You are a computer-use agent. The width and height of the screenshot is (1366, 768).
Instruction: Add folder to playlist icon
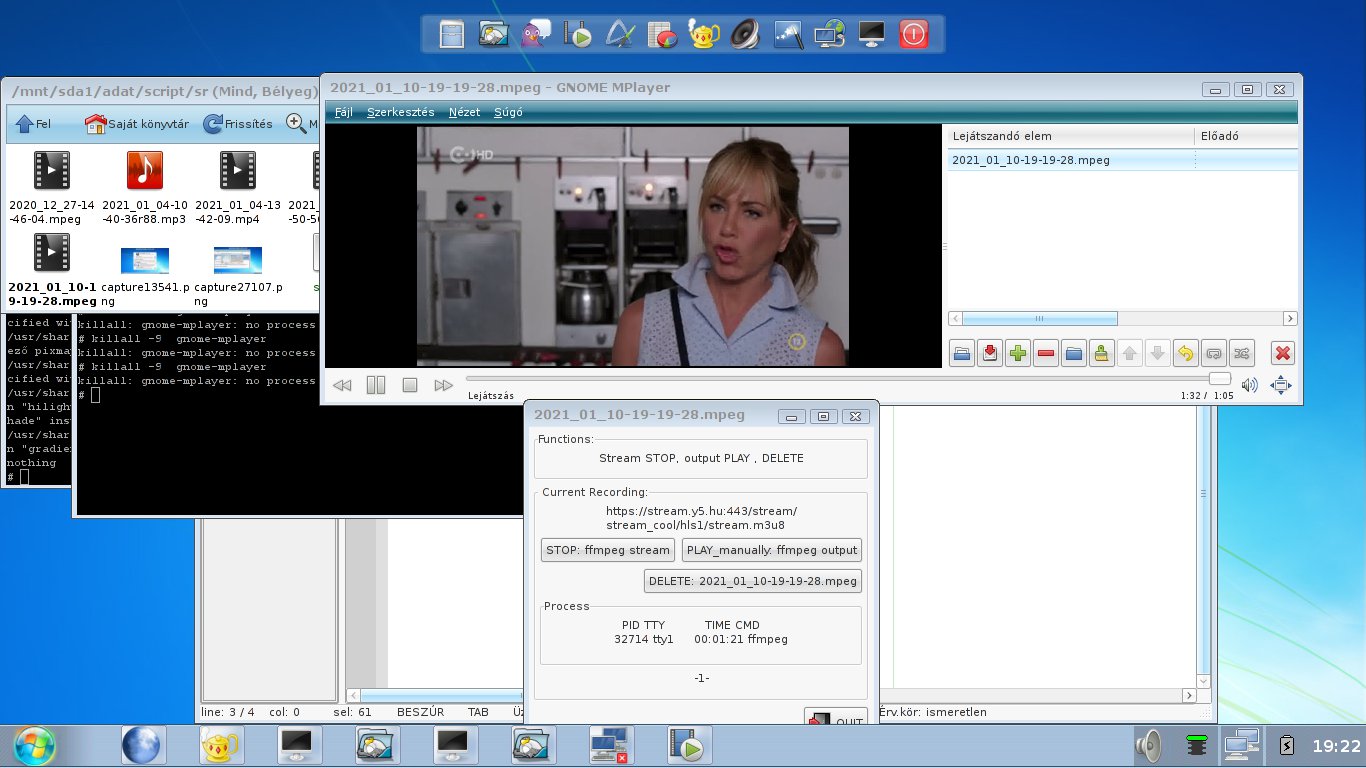click(1074, 353)
